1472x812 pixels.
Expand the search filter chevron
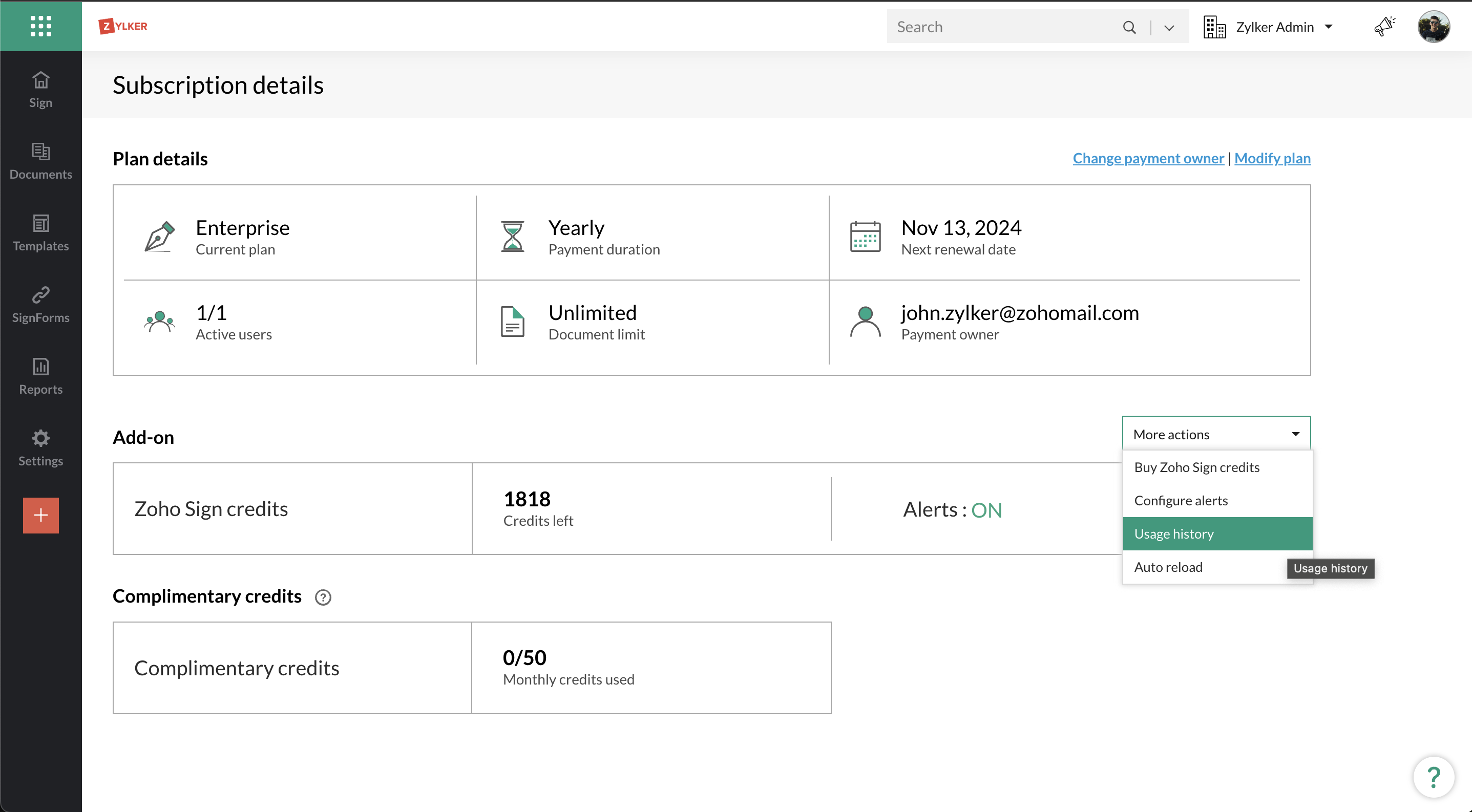pyautogui.click(x=1169, y=28)
